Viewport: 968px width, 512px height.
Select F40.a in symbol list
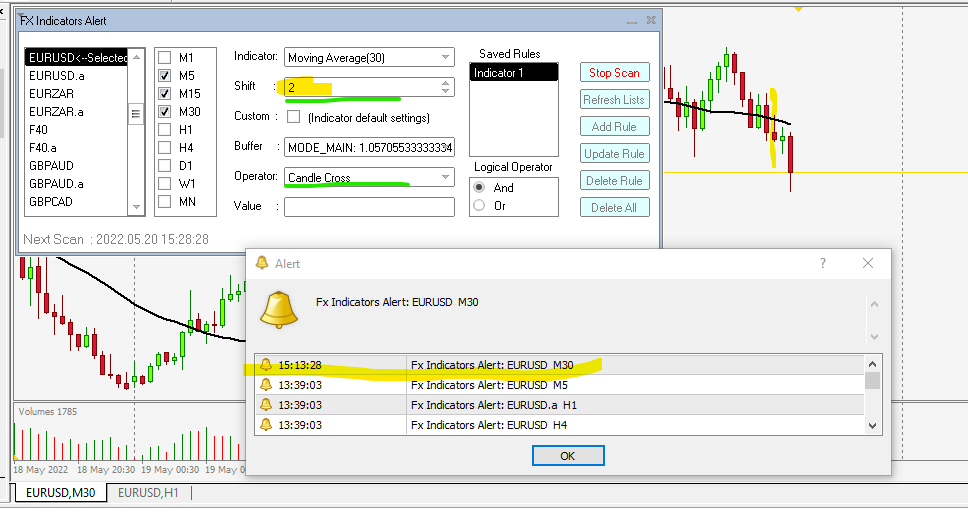click(x=77, y=148)
